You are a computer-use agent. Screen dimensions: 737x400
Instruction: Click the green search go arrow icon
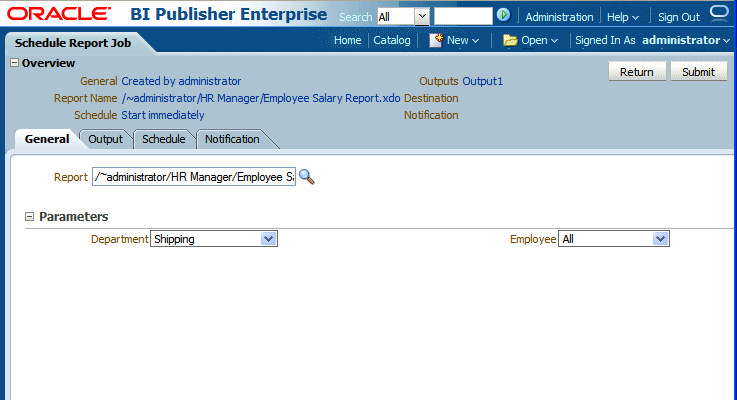coord(503,15)
